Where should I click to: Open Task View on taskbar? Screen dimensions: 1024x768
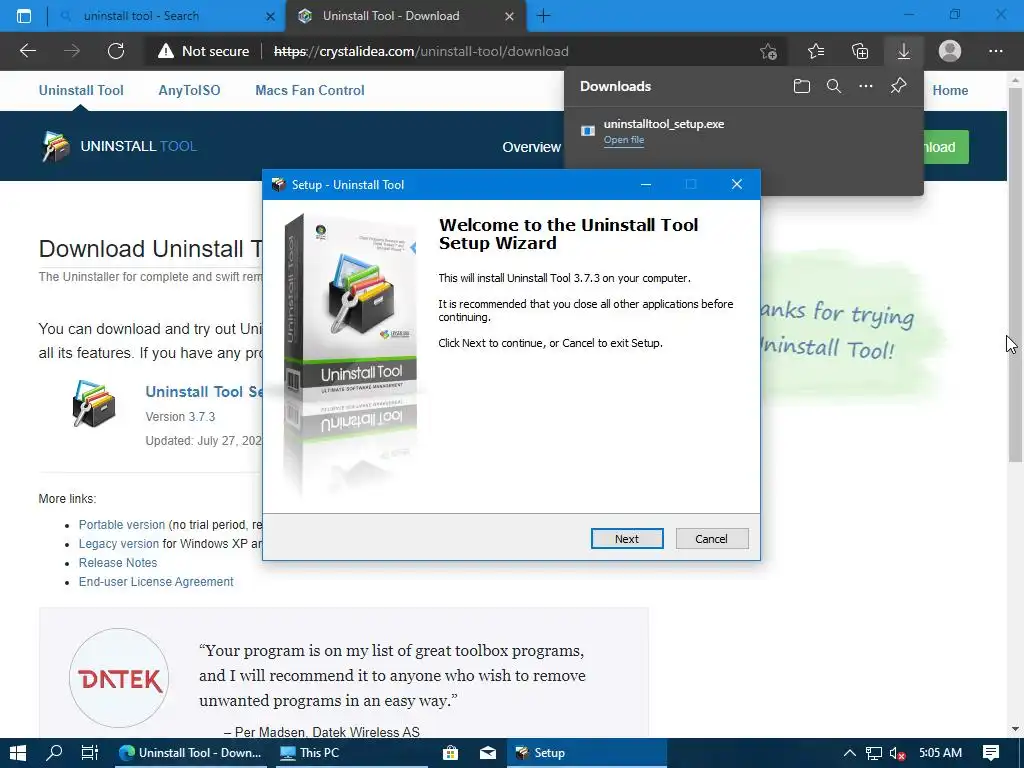89,753
